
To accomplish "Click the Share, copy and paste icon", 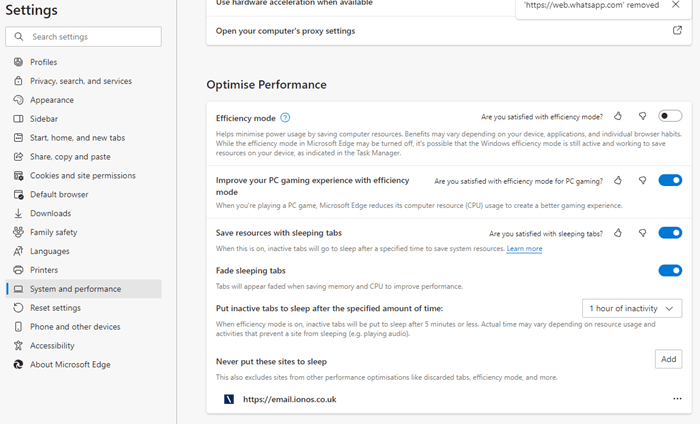I will pyautogui.click(x=18, y=157).
